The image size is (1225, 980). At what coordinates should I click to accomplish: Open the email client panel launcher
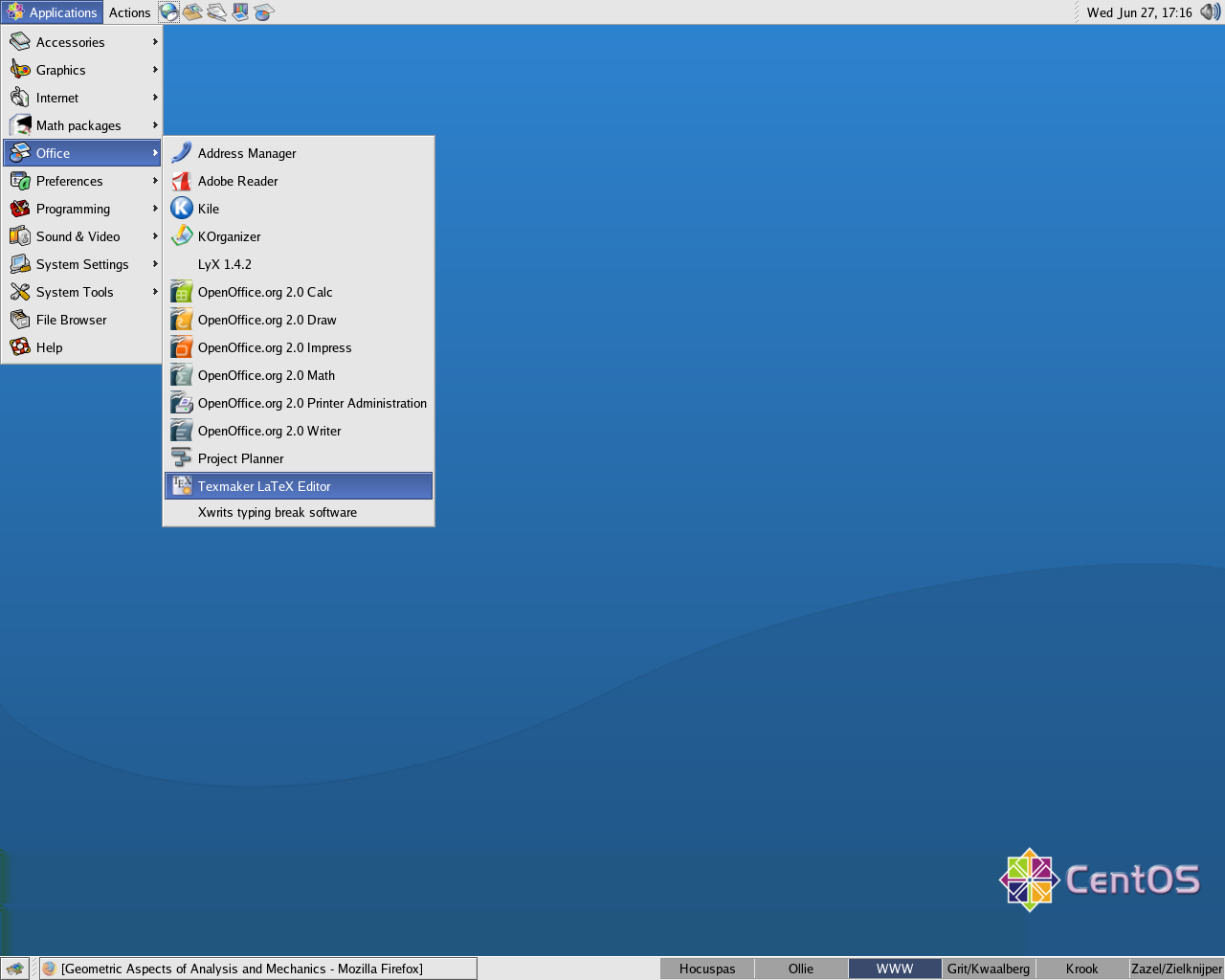pos(193,12)
